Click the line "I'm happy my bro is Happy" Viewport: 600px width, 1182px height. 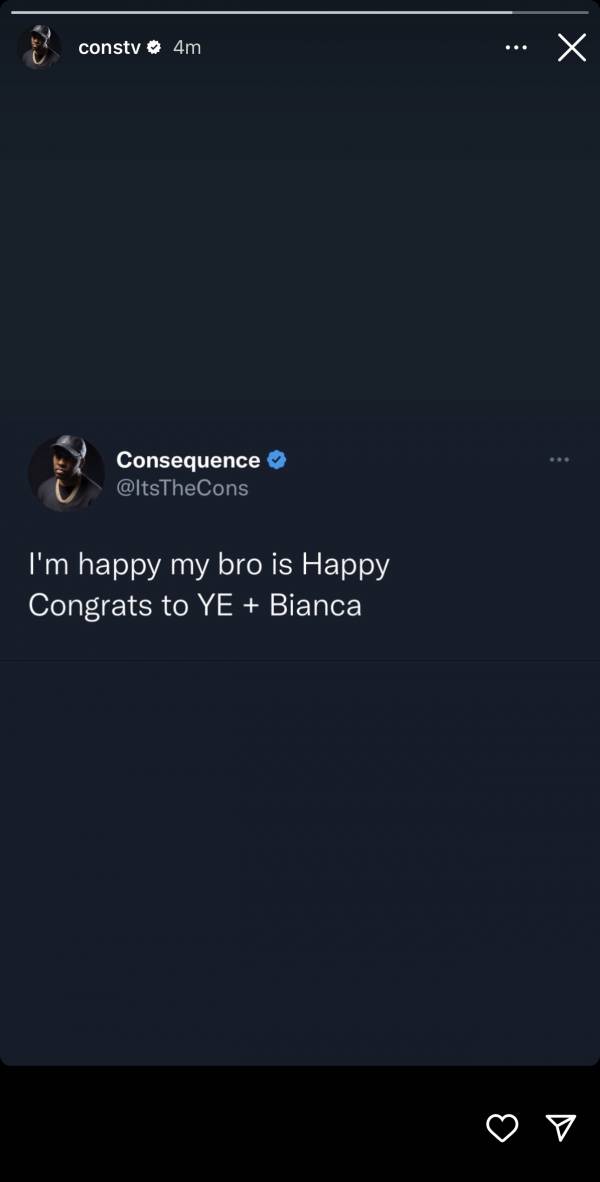tap(209, 565)
